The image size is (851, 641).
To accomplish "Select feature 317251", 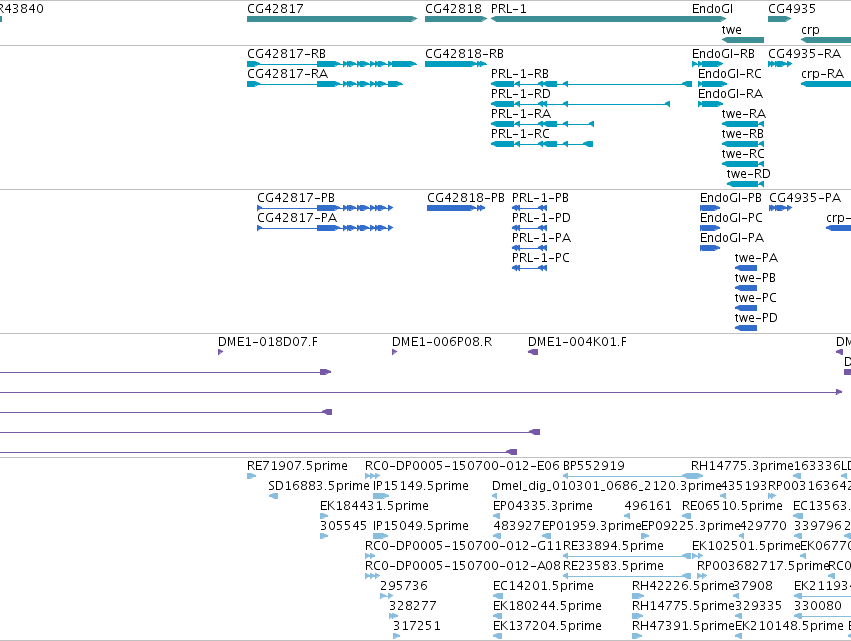I will click(x=417, y=626).
